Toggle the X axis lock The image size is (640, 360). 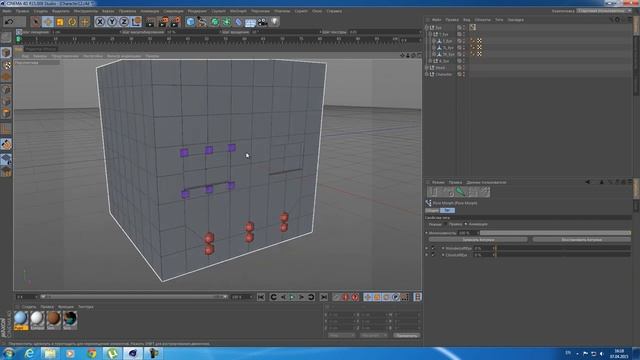pos(100,22)
